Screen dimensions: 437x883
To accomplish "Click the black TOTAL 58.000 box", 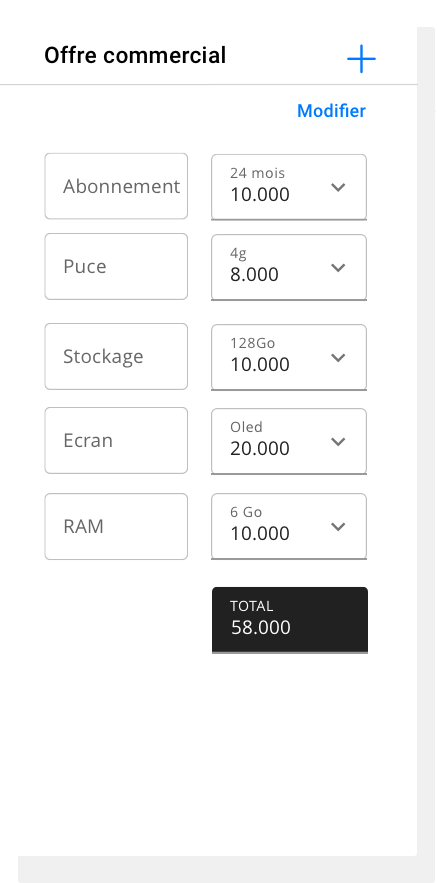I will click(x=290, y=620).
